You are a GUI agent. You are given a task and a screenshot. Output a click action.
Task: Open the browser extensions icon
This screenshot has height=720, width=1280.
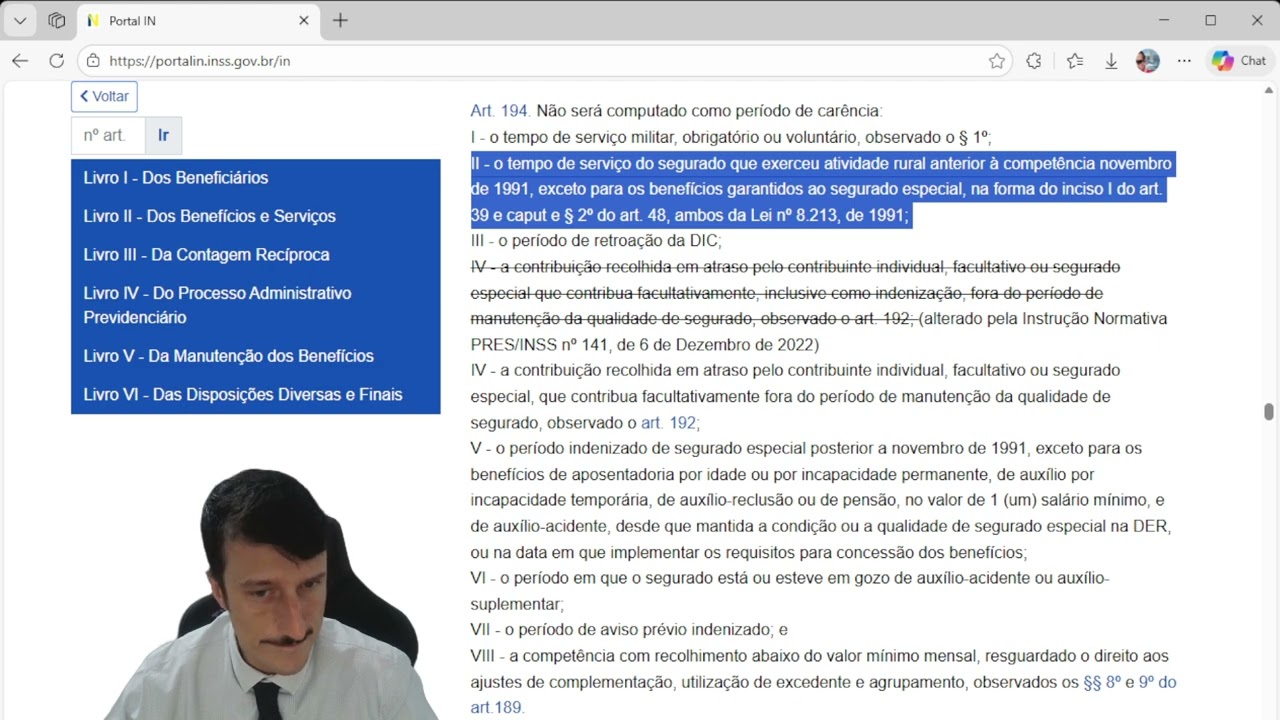(x=1034, y=61)
